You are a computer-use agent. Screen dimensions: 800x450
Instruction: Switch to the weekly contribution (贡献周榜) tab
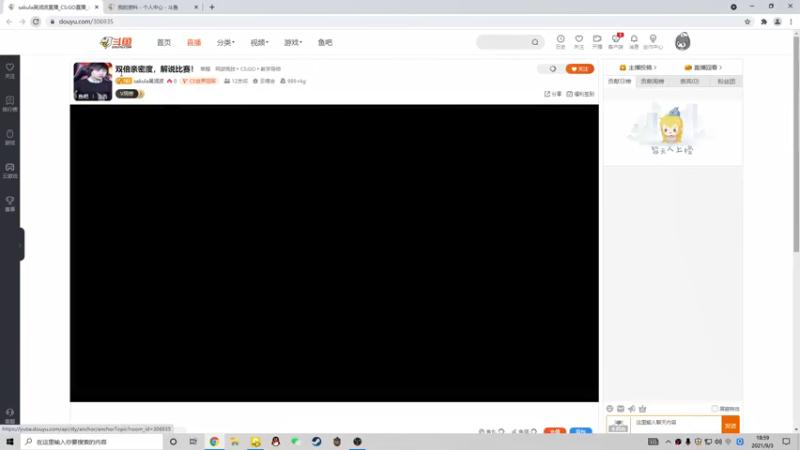pos(653,81)
